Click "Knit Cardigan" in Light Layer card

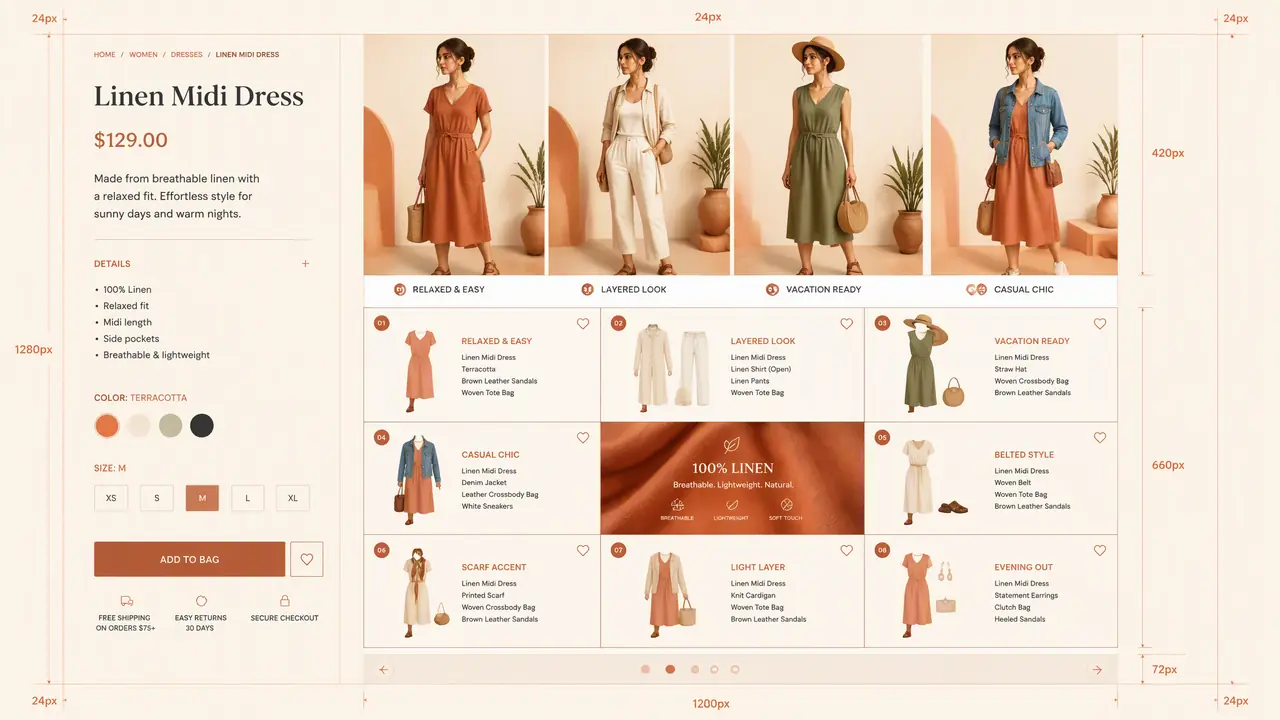click(x=753, y=596)
